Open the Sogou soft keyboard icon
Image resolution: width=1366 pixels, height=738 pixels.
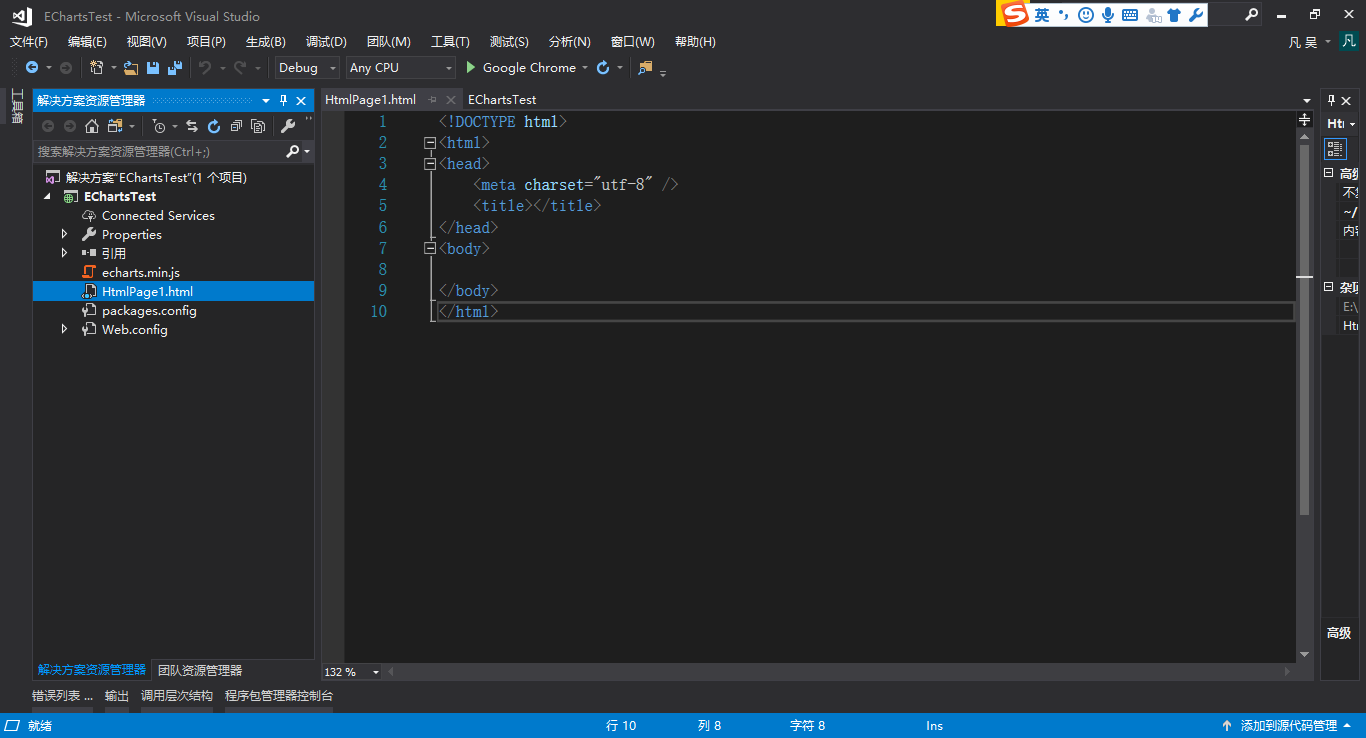[1130, 15]
